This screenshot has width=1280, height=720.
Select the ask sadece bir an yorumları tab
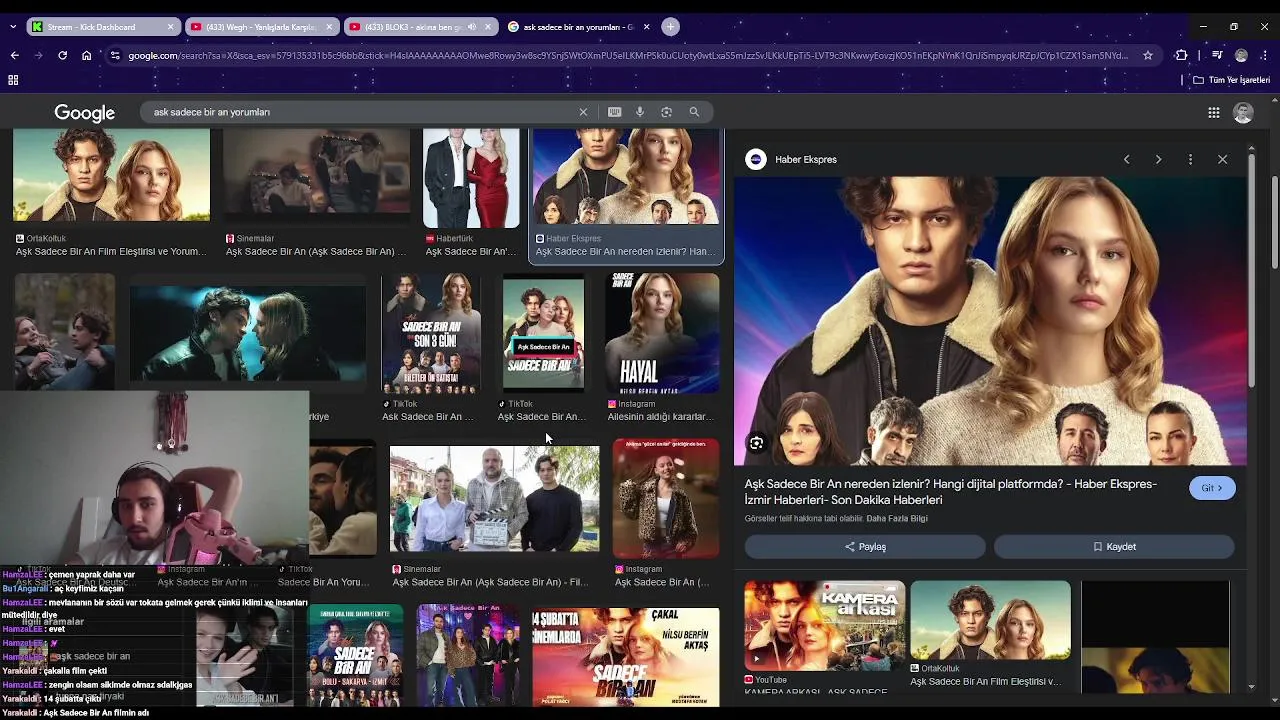(x=578, y=27)
